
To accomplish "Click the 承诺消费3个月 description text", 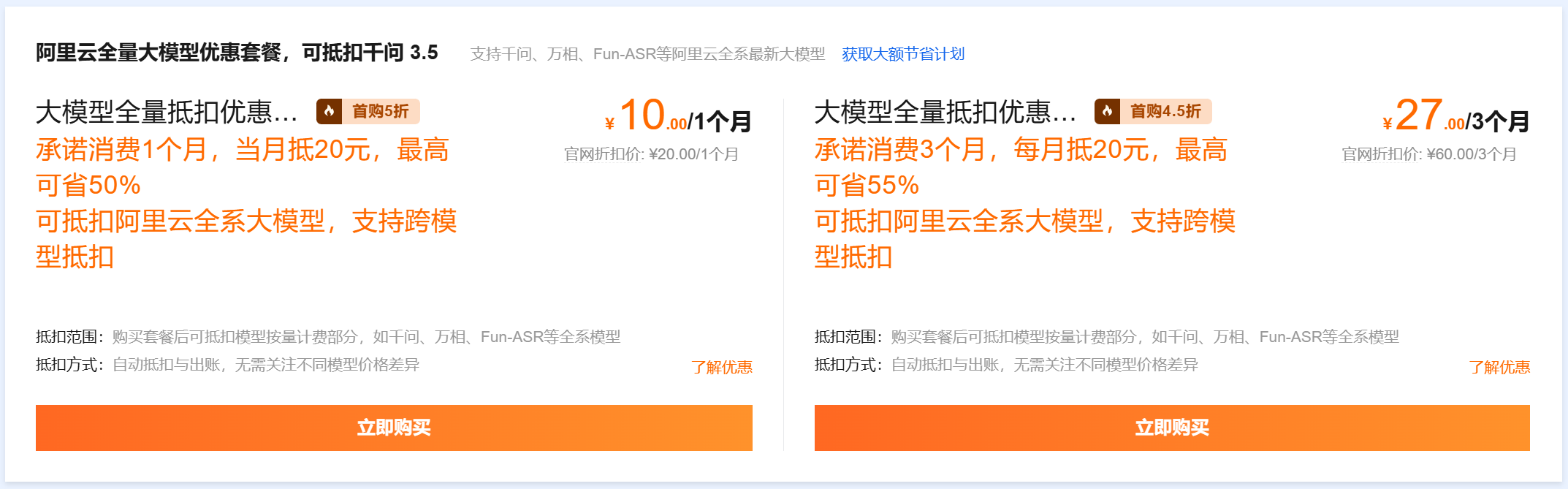I will click(1025, 203).
